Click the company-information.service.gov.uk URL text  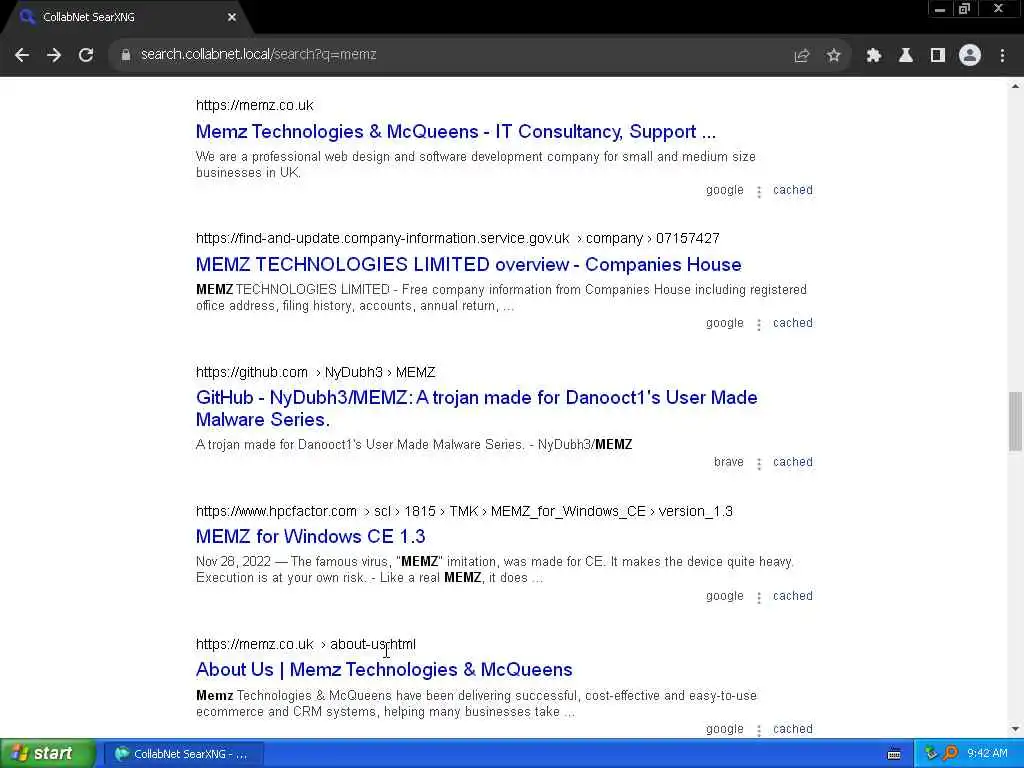coord(458,238)
